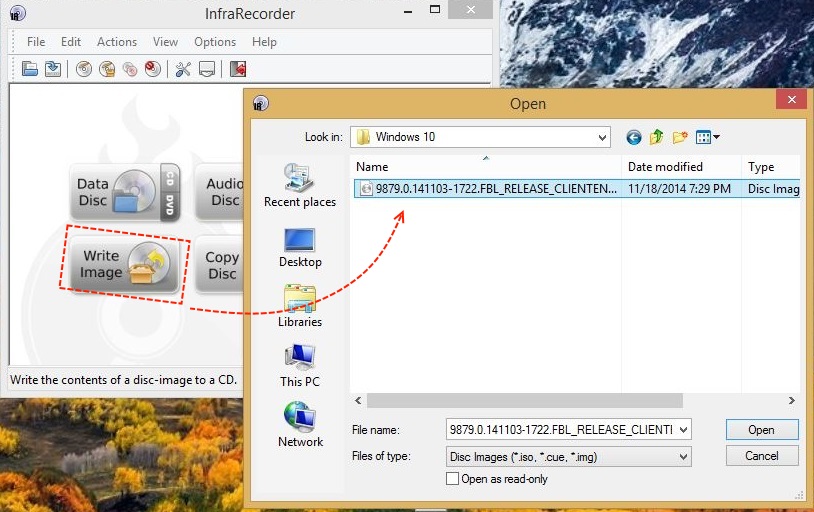Expand the File name dropdown arrow
Screen dimensions: 814x512
click(683, 429)
